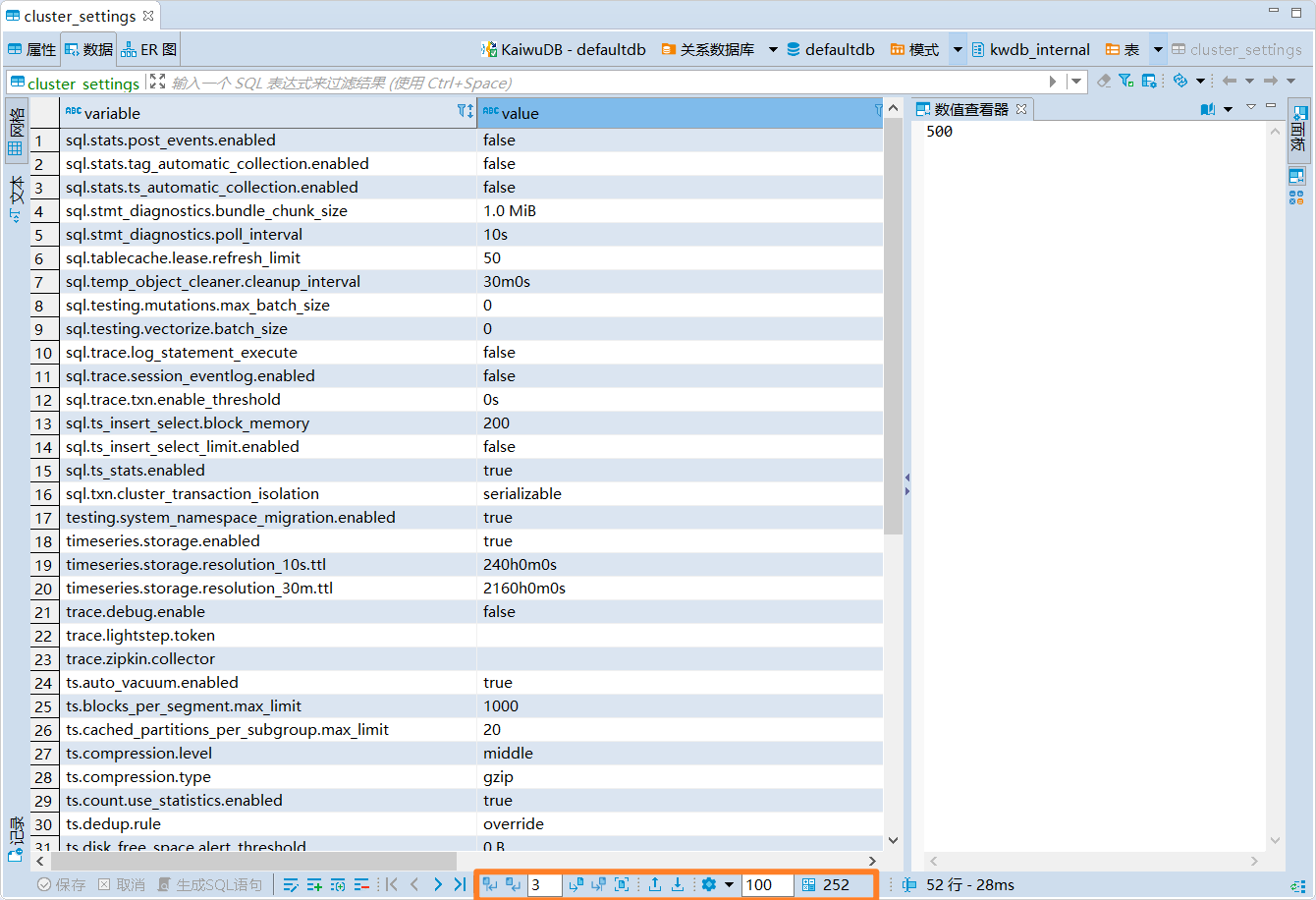Switch to the ER 图 tab
Viewport: 1316px width, 900px height.
(x=149, y=49)
